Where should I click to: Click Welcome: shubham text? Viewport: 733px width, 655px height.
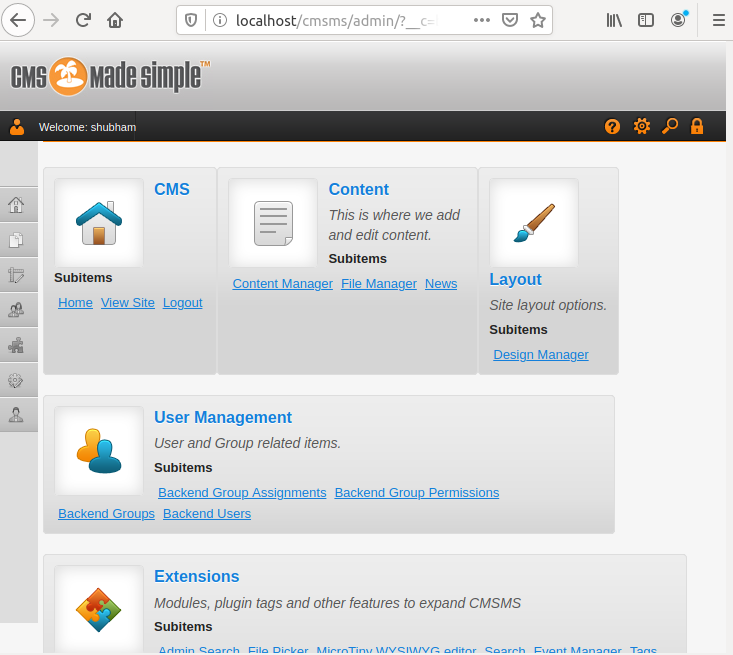pos(87,127)
